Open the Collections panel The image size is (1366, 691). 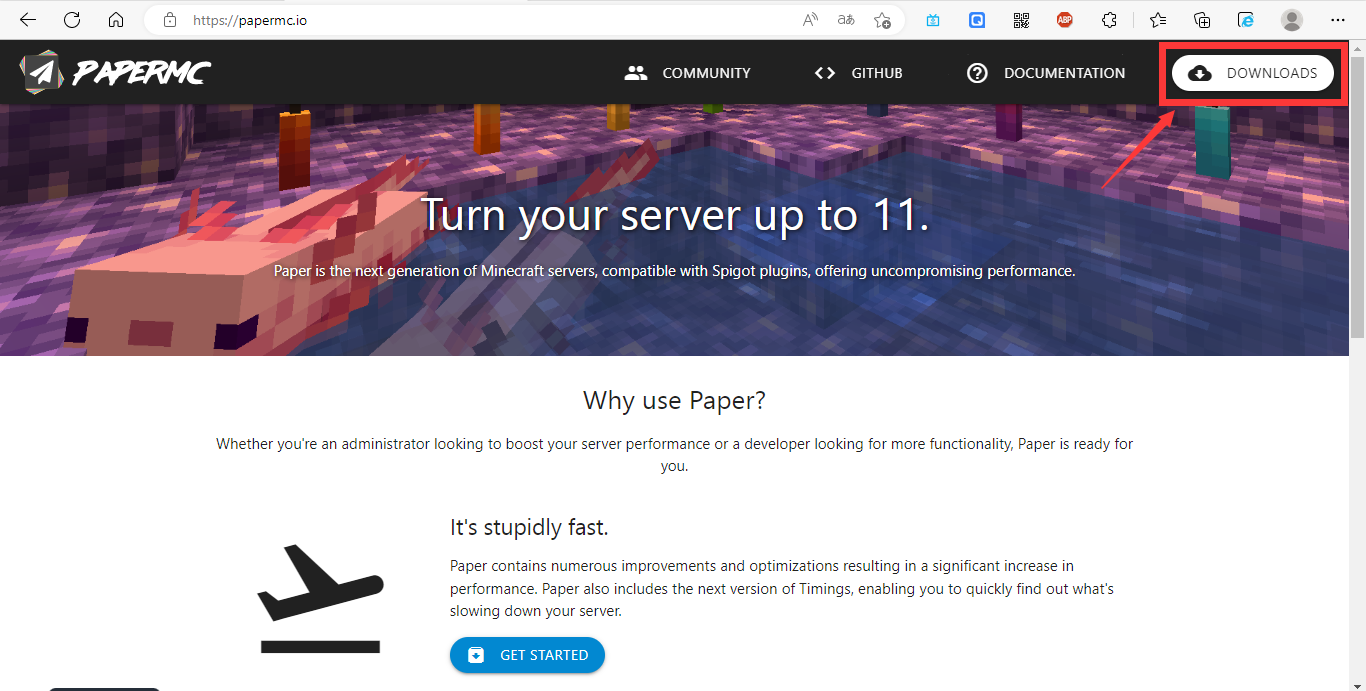[x=1203, y=20]
